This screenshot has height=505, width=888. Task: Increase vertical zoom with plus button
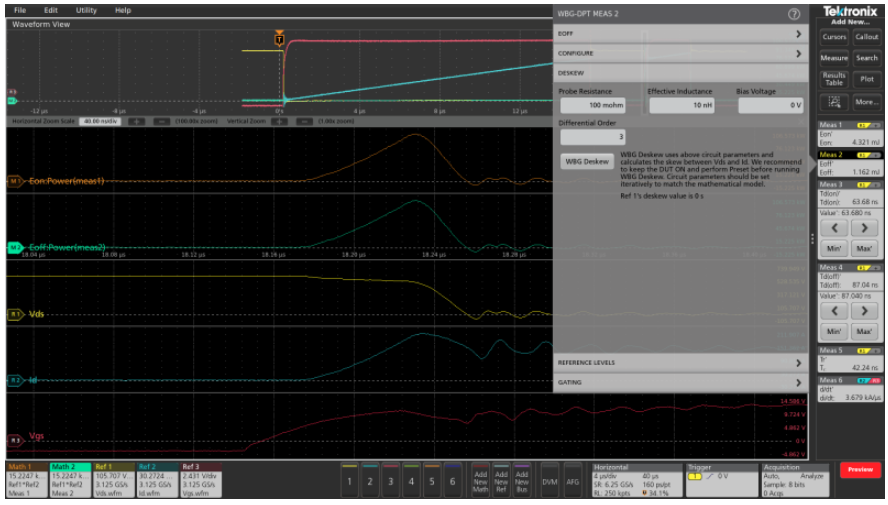pos(279,121)
